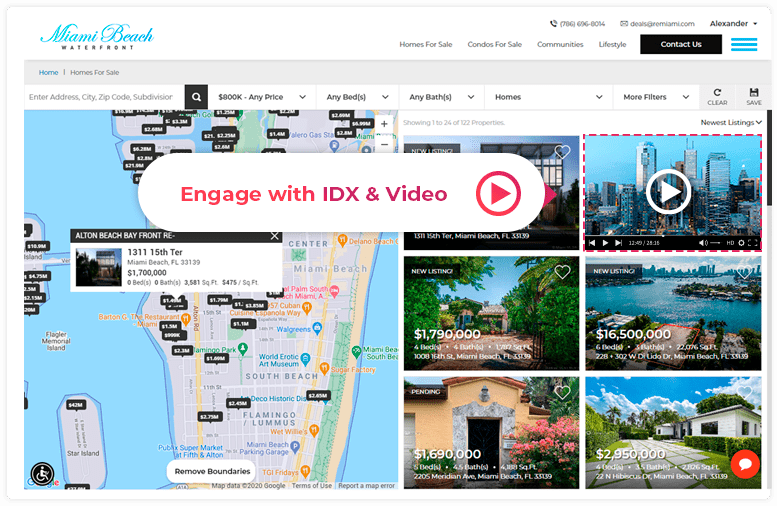
Task: Open Condos For Sale nav menu
Action: [x=495, y=45]
